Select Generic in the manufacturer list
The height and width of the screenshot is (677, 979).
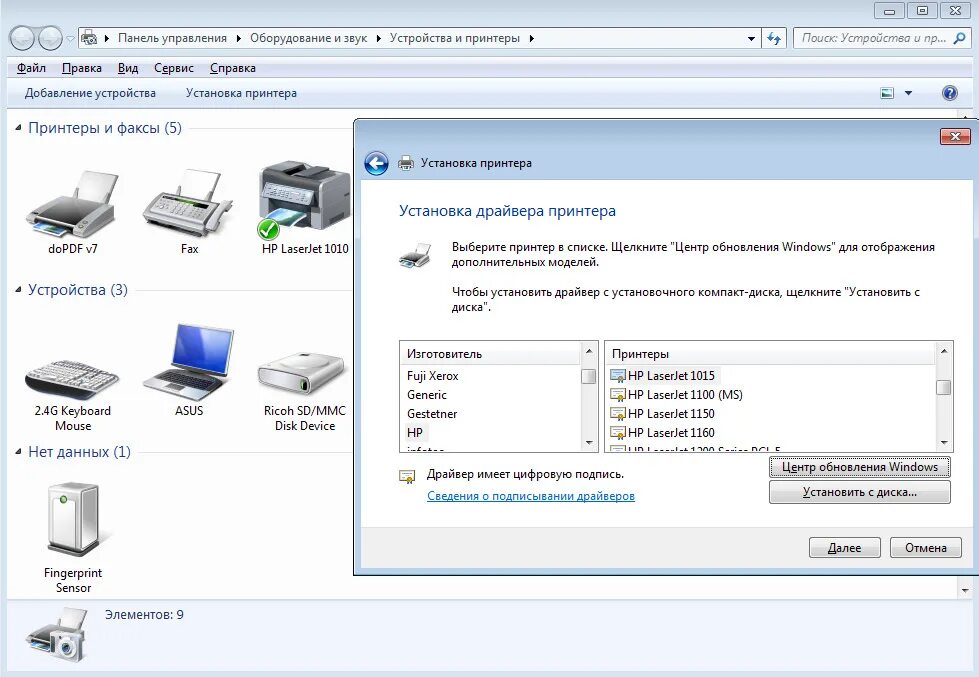tap(427, 395)
